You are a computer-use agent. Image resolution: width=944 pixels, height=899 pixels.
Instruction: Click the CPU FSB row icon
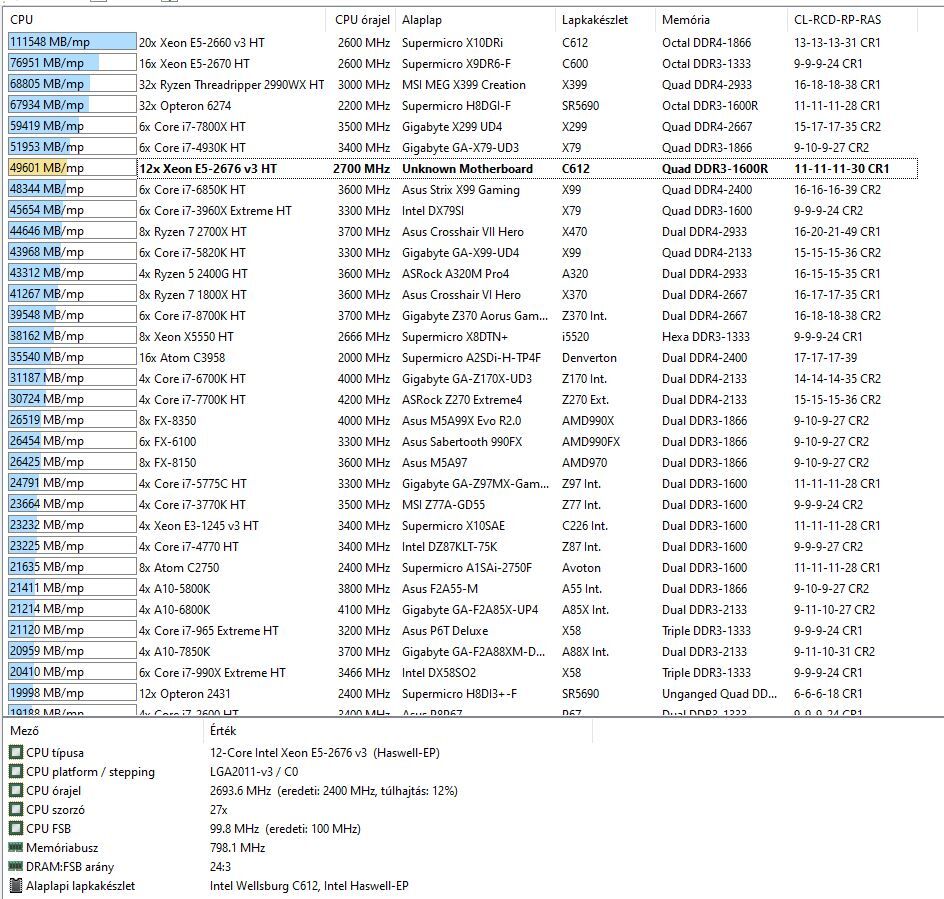pyautogui.click(x=16, y=829)
